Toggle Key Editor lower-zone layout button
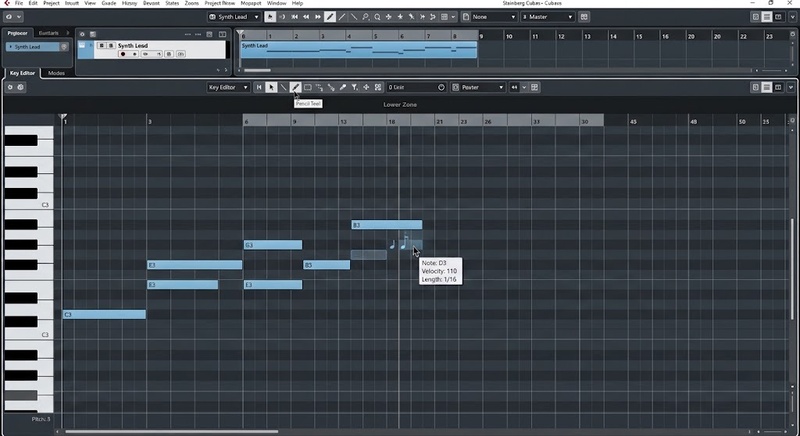Viewport: 800px width, 436px height. pos(767,87)
